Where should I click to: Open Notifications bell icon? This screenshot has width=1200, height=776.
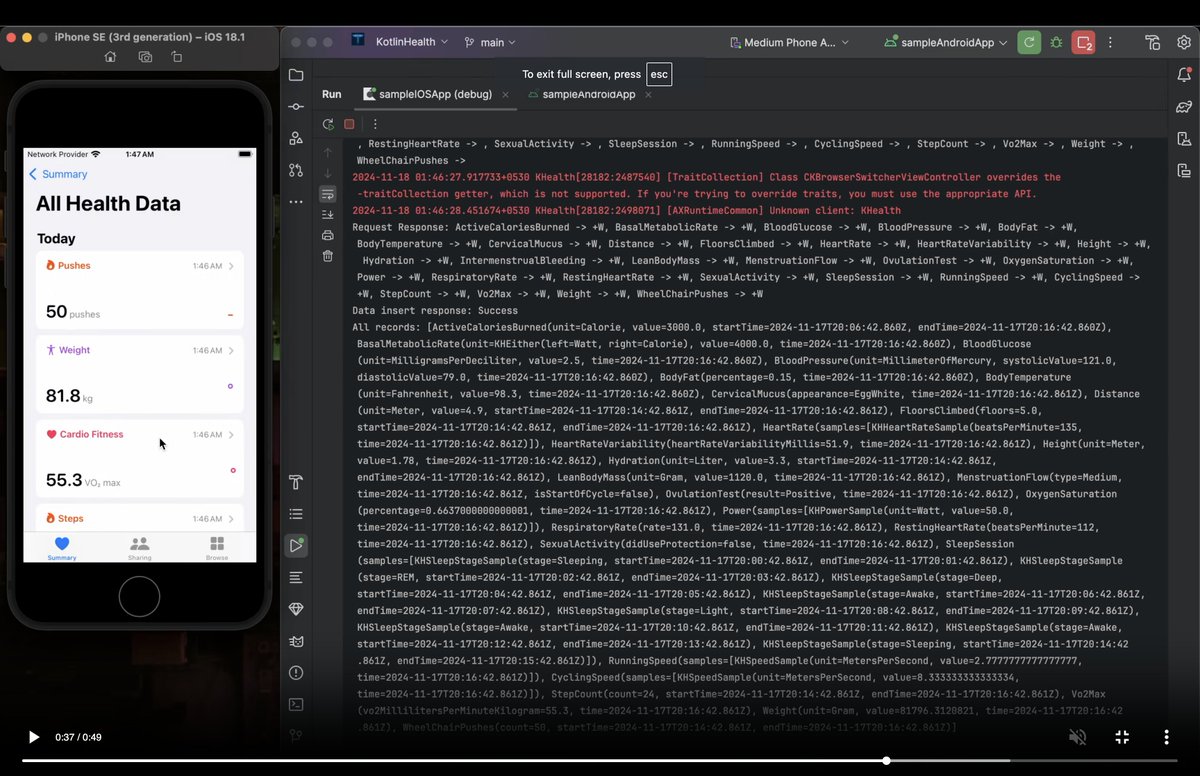coord(1184,75)
